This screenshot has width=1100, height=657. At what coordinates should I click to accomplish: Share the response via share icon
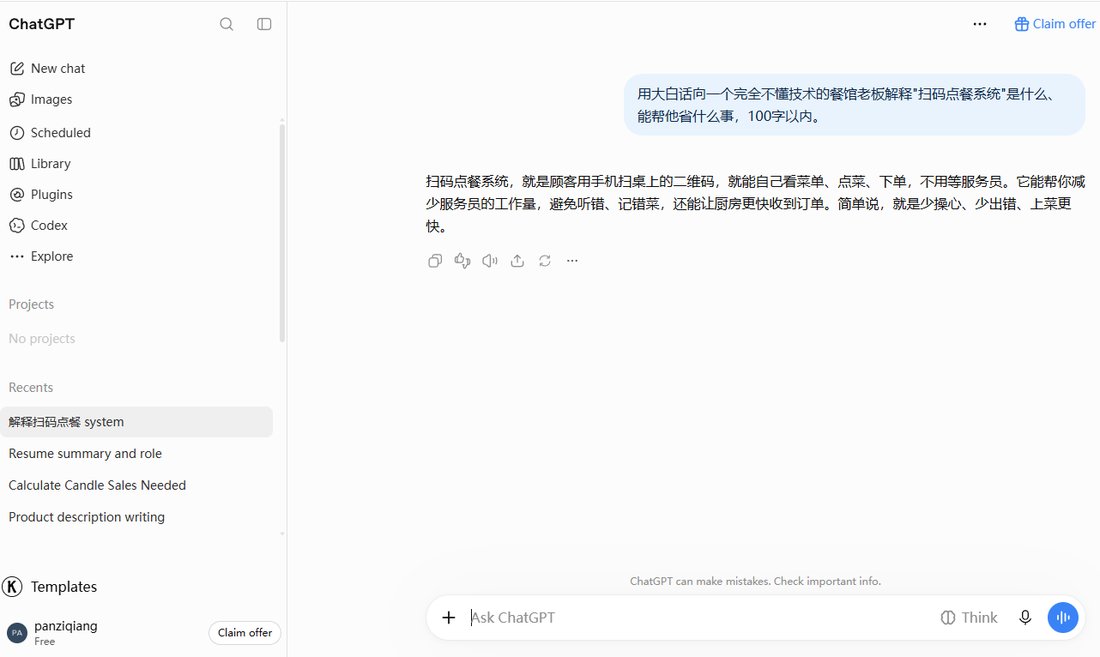point(517,261)
